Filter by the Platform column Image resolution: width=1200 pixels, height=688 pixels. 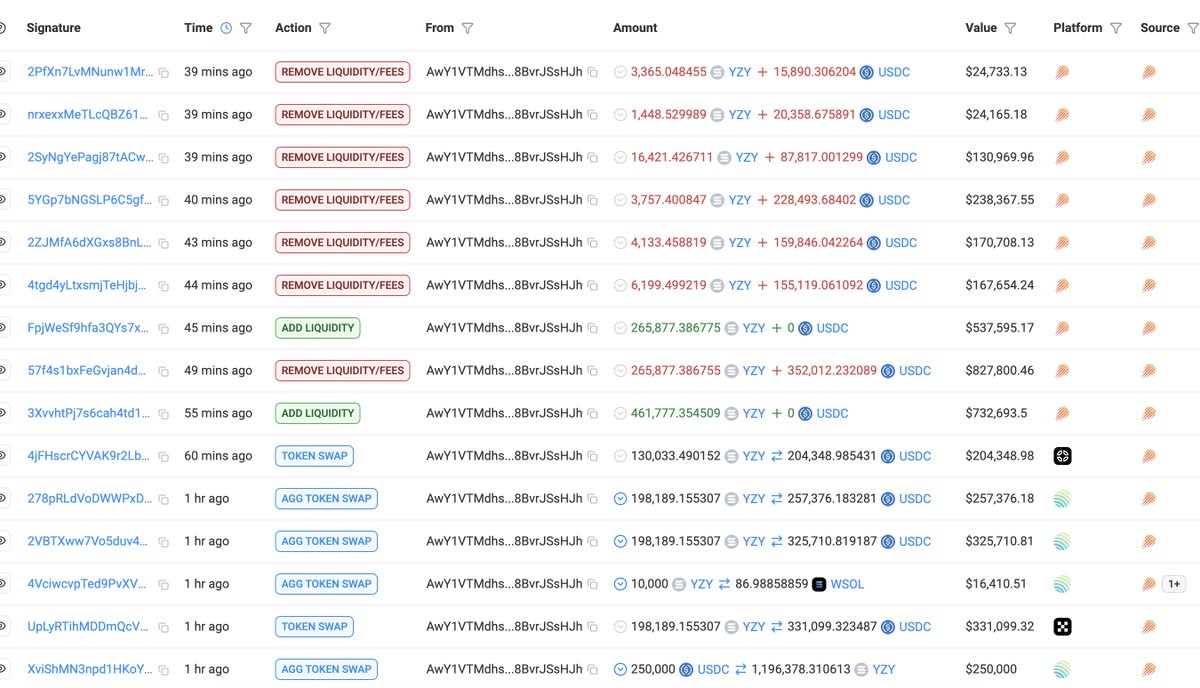1116,28
